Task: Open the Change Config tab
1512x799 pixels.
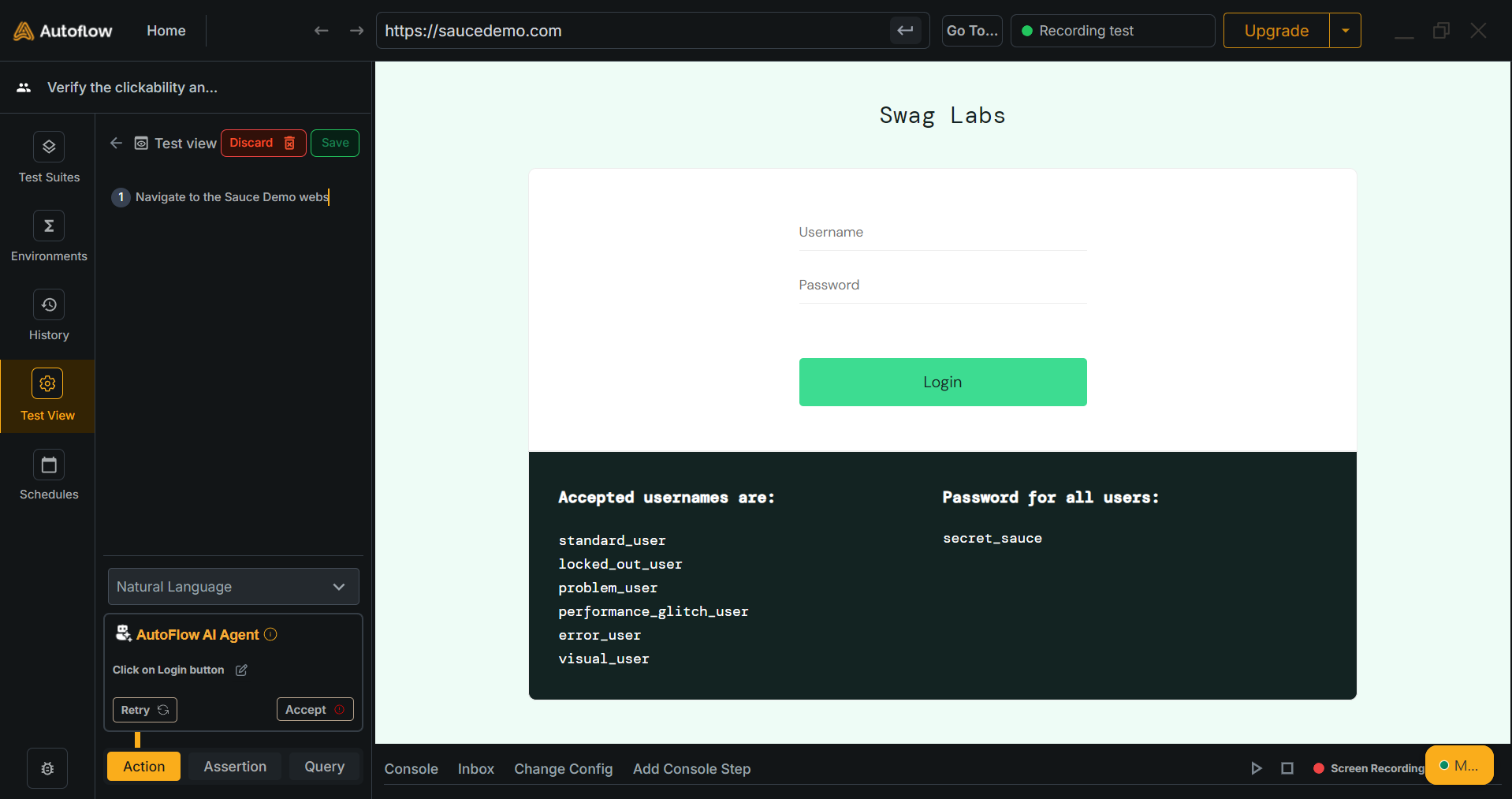Action: pos(564,769)
